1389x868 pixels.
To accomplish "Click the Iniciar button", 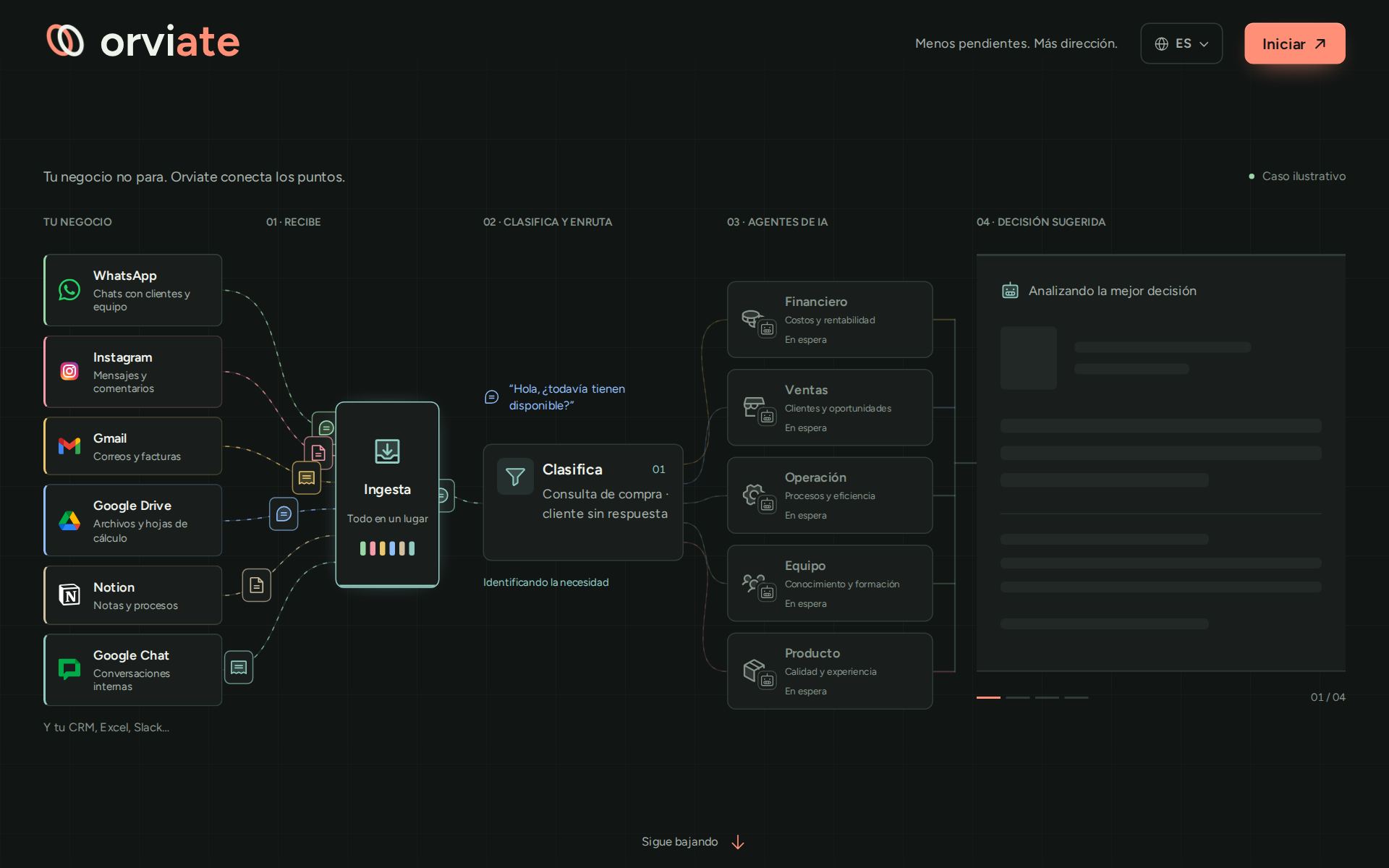I will (x=1294, y=43).
